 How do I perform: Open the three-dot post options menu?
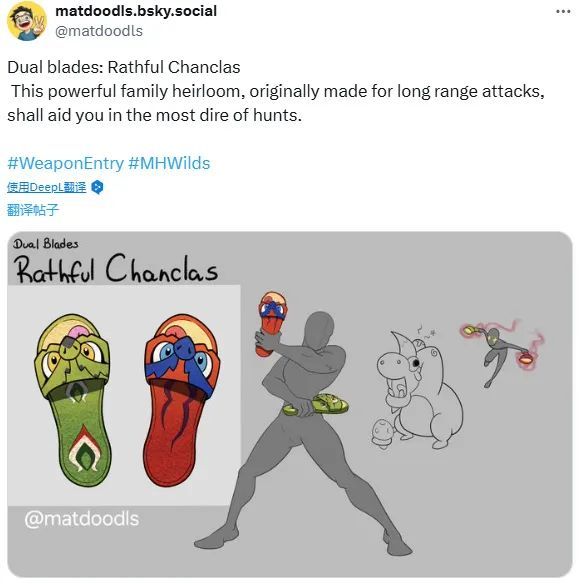[x=563, y=12]
